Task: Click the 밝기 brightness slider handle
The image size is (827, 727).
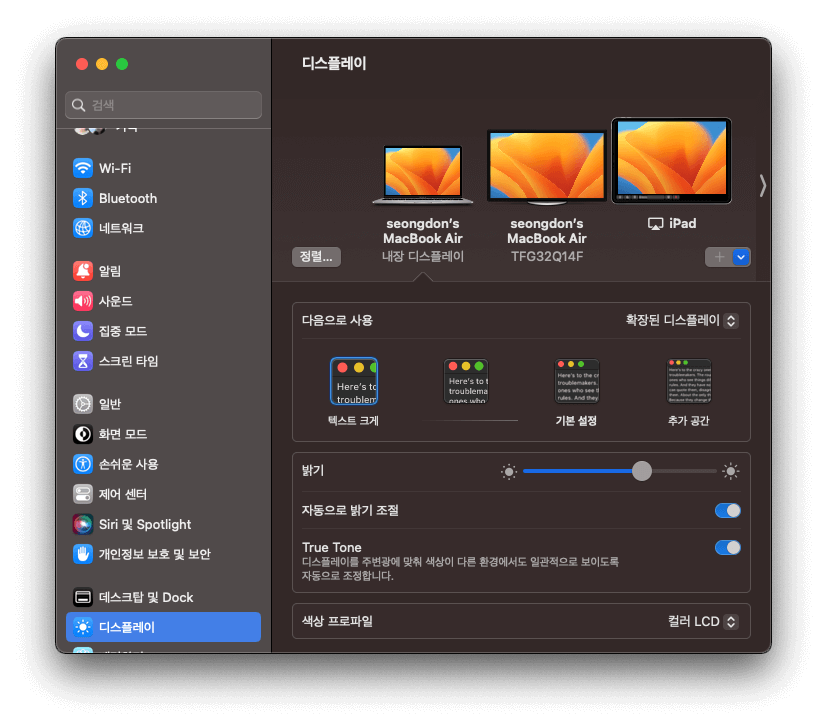Action: click(642, 471)
